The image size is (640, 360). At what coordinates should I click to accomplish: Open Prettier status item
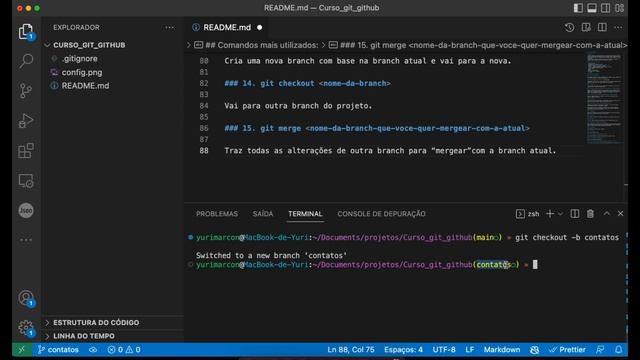pyautogui.click(x=567, y=350)
